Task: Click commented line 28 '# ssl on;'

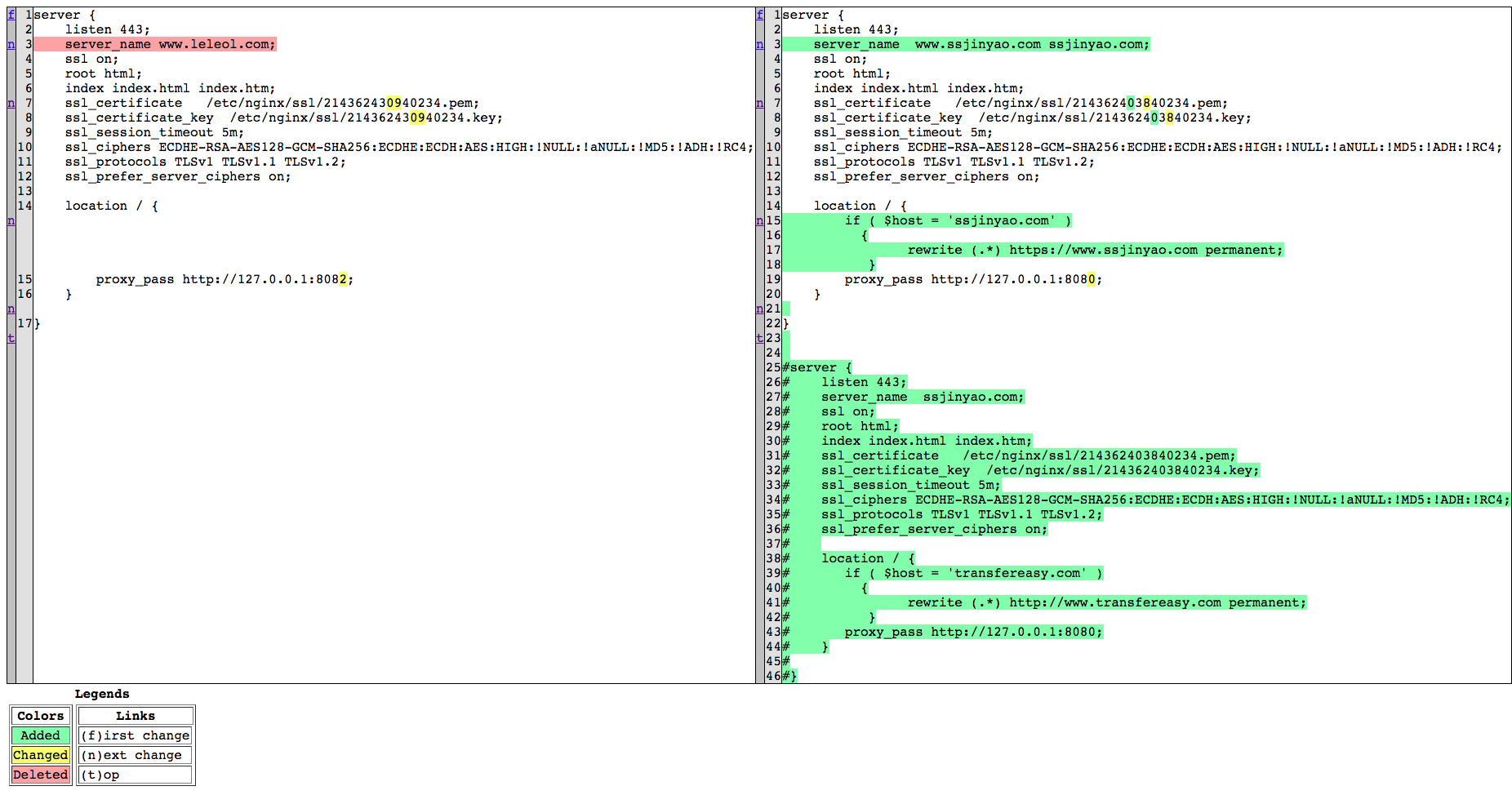Action: [829, 411]
